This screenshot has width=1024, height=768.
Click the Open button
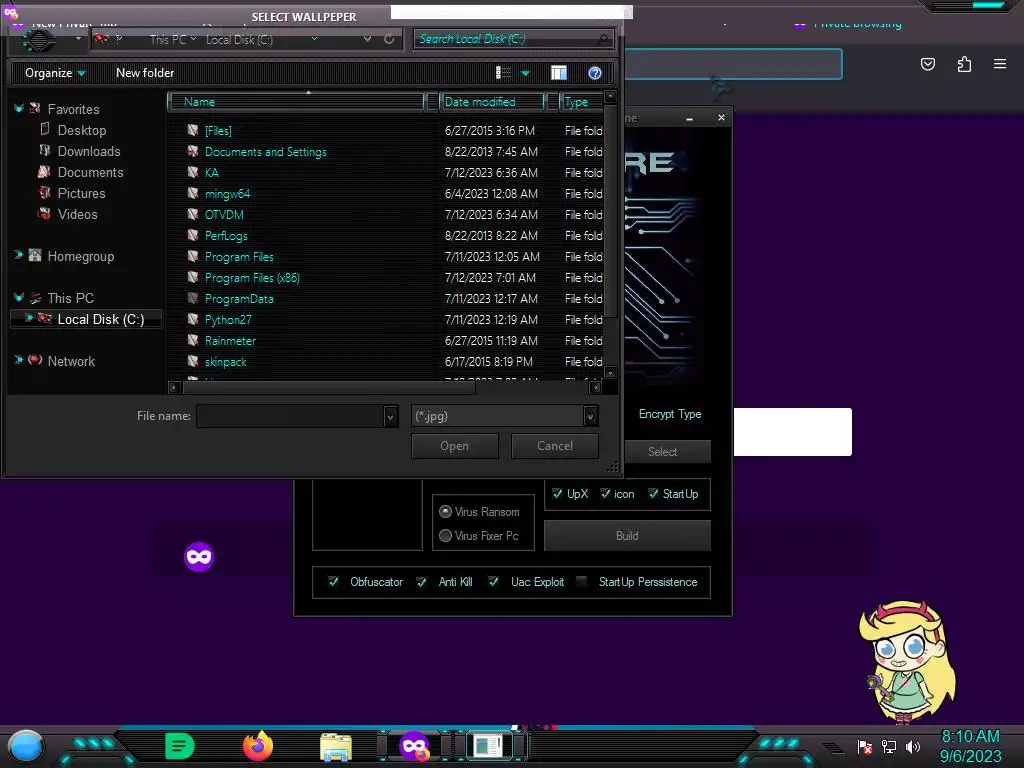point(455,446)
